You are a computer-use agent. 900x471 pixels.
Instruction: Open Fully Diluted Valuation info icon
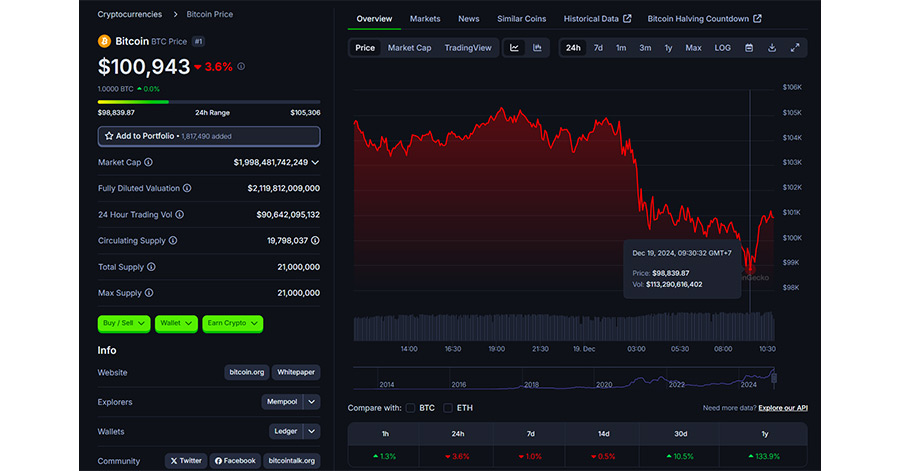(x=187, y=188)
